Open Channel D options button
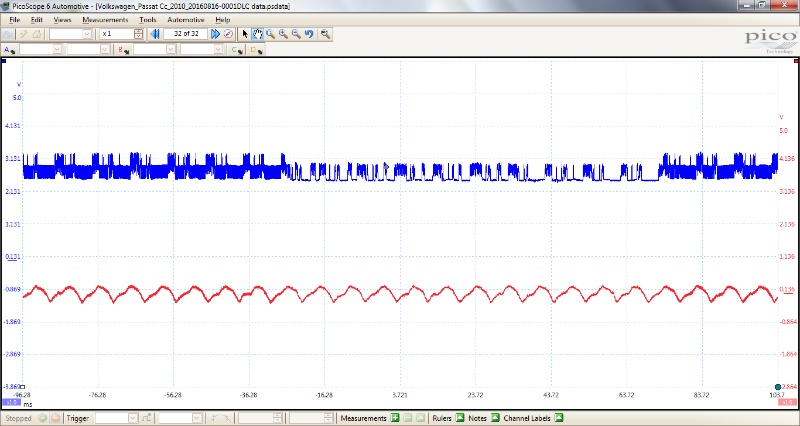This screenshot has width=800, height=426. pyautogui.click(x=256, y=50)
